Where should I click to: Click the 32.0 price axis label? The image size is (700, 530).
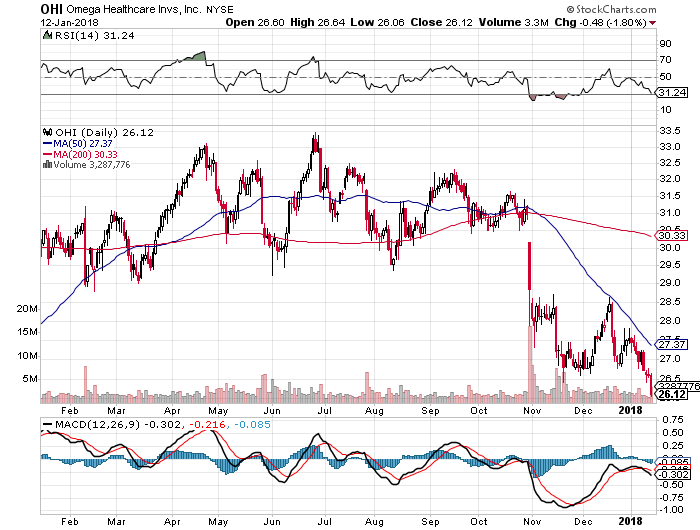(x=670, y=179)
